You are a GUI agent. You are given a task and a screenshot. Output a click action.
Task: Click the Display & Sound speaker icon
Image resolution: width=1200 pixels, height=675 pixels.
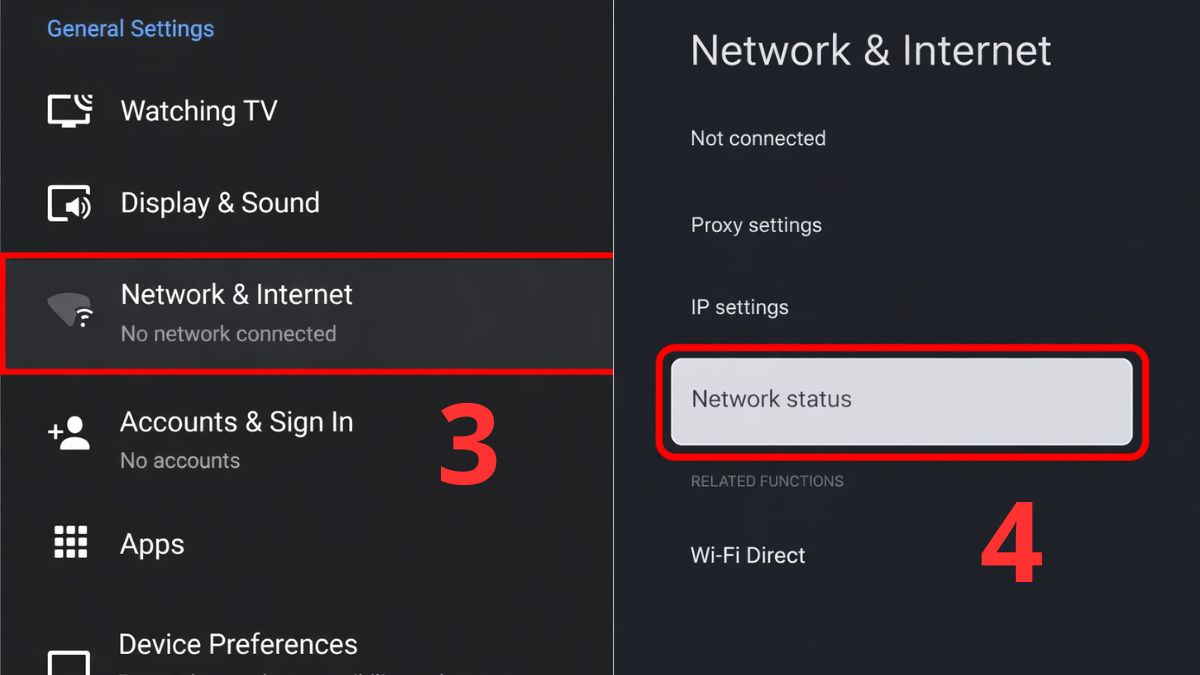70,203
